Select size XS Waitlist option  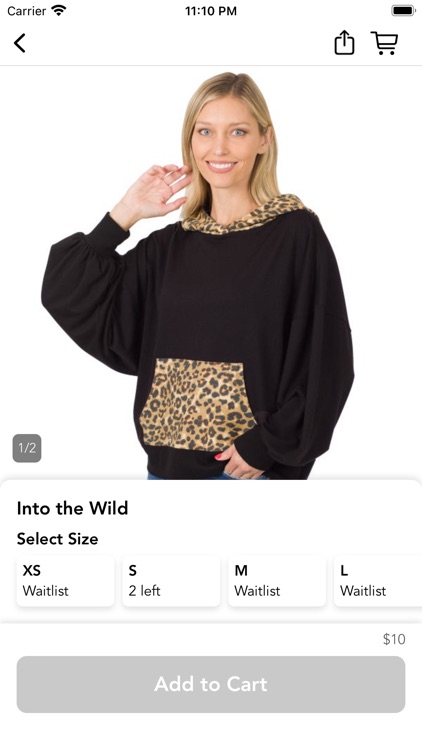coord(66,581)
